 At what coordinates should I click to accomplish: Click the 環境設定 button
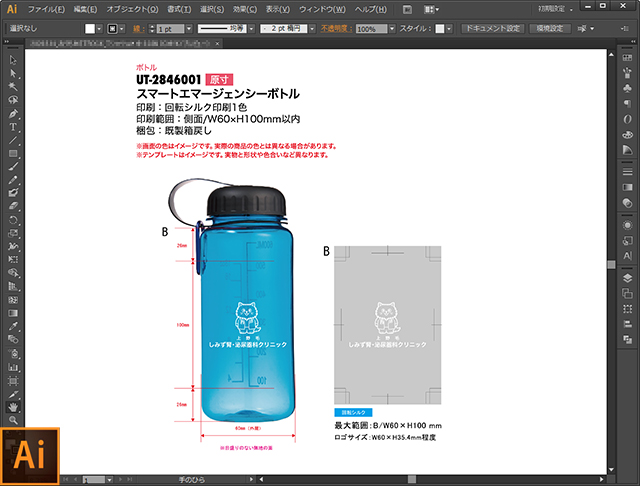tap(550, 29)
